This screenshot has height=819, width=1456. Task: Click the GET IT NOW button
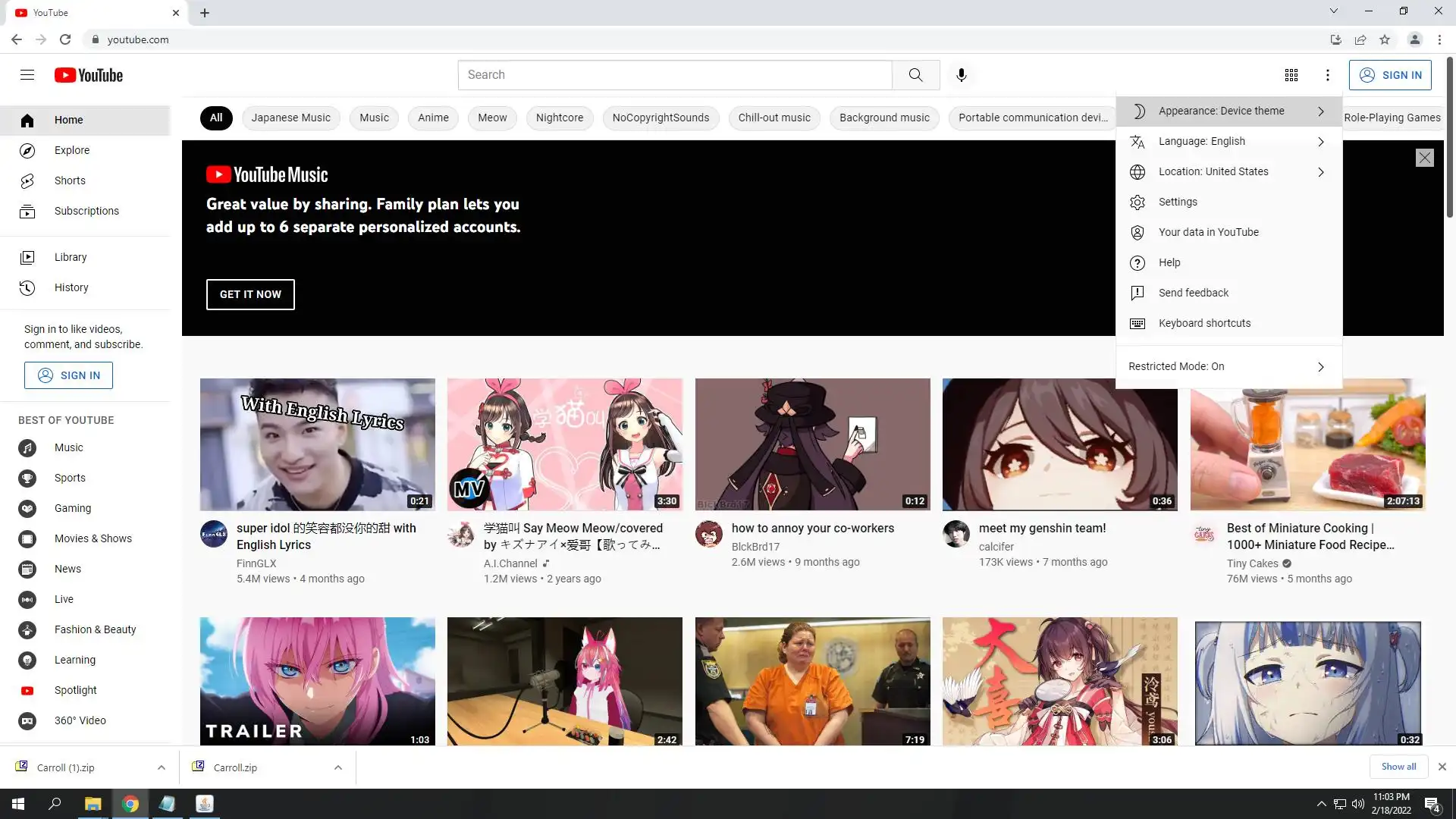(250, 294)
